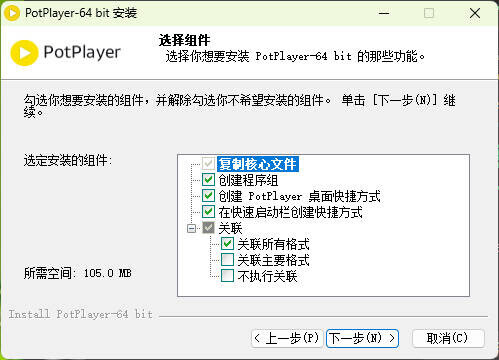This screenshot has width=499, height=360.
Task: Toggle 创建 PotPlayer 桌面快捷方式 checkbox
Action: pyautogui.click(x=208, y=196)
